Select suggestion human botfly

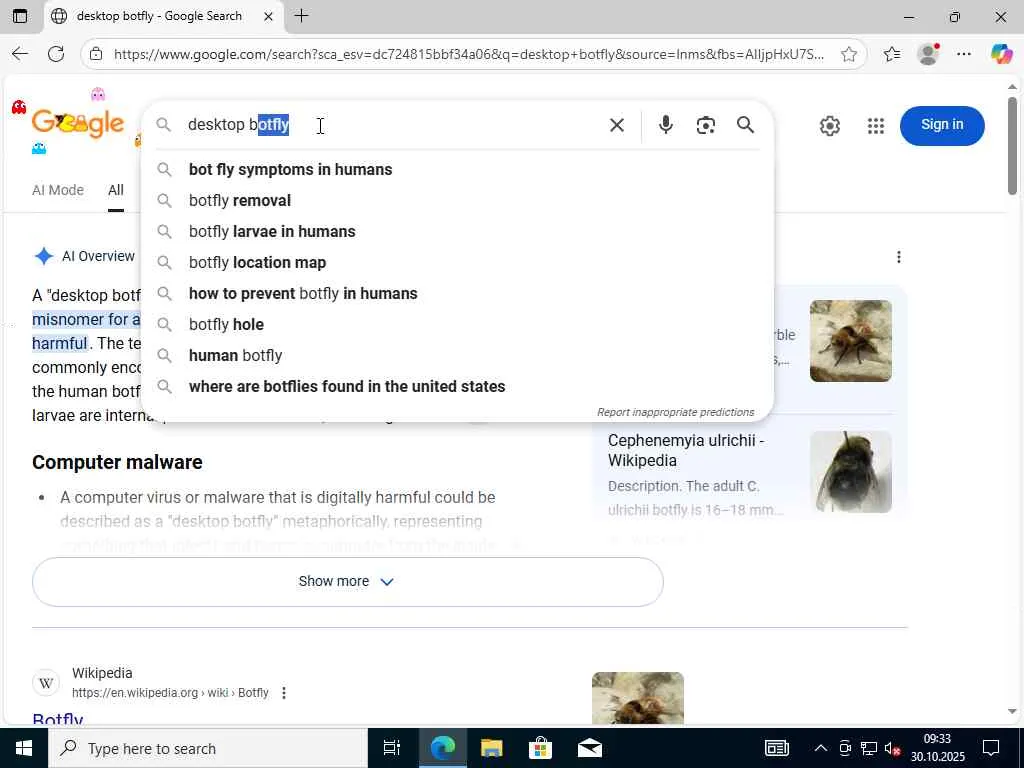pos(457,356)
